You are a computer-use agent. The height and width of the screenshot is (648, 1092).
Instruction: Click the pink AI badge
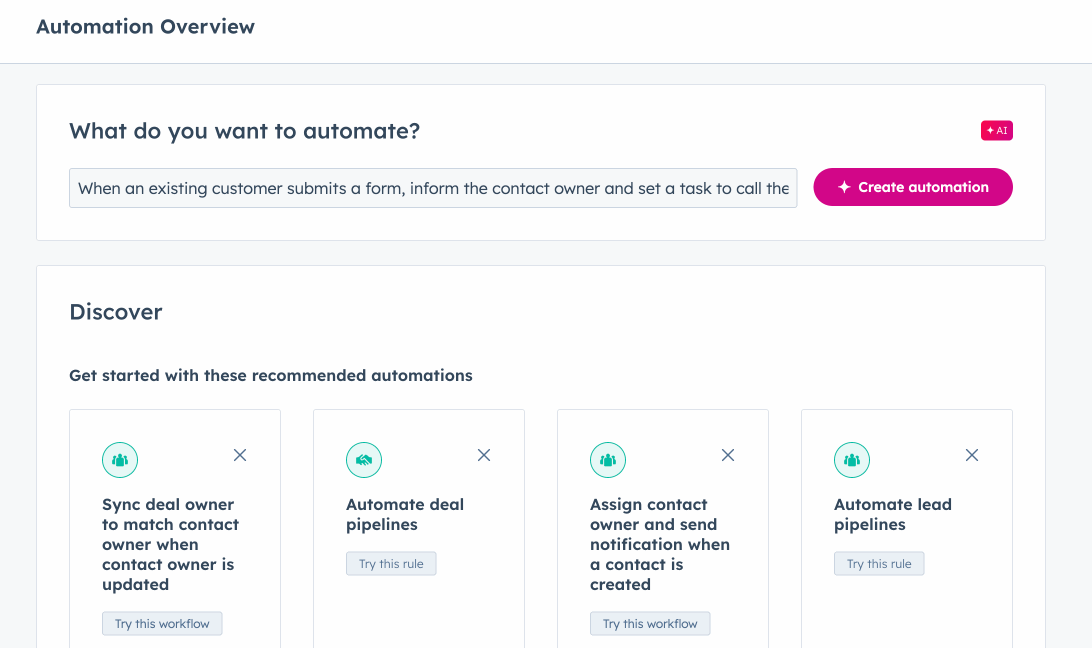[x=997, y=130]
